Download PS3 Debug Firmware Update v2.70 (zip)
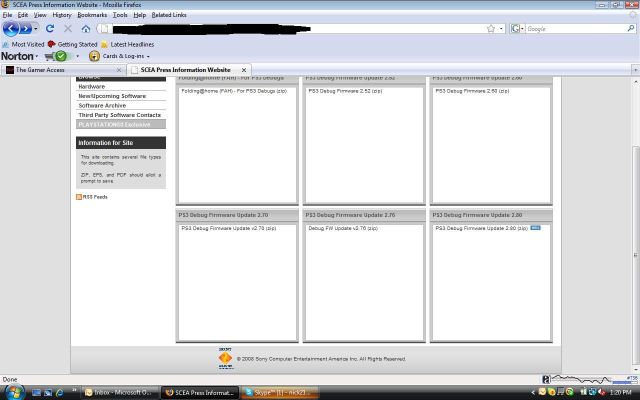640x400 pixels. point(229,228)
